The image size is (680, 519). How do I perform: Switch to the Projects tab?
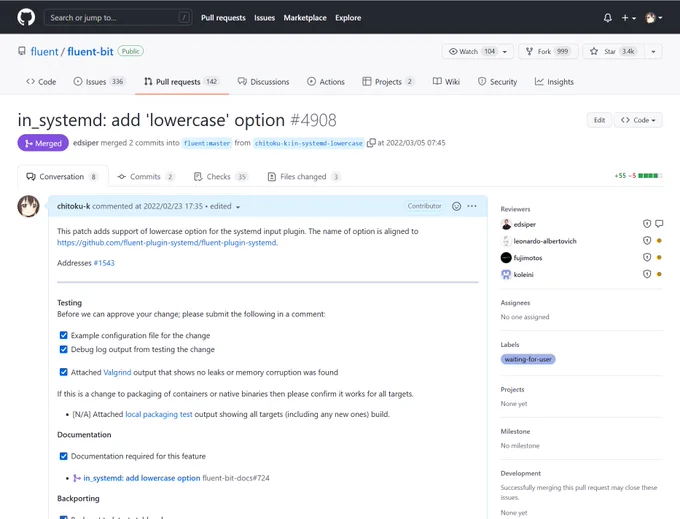click(x=389, y=82)
